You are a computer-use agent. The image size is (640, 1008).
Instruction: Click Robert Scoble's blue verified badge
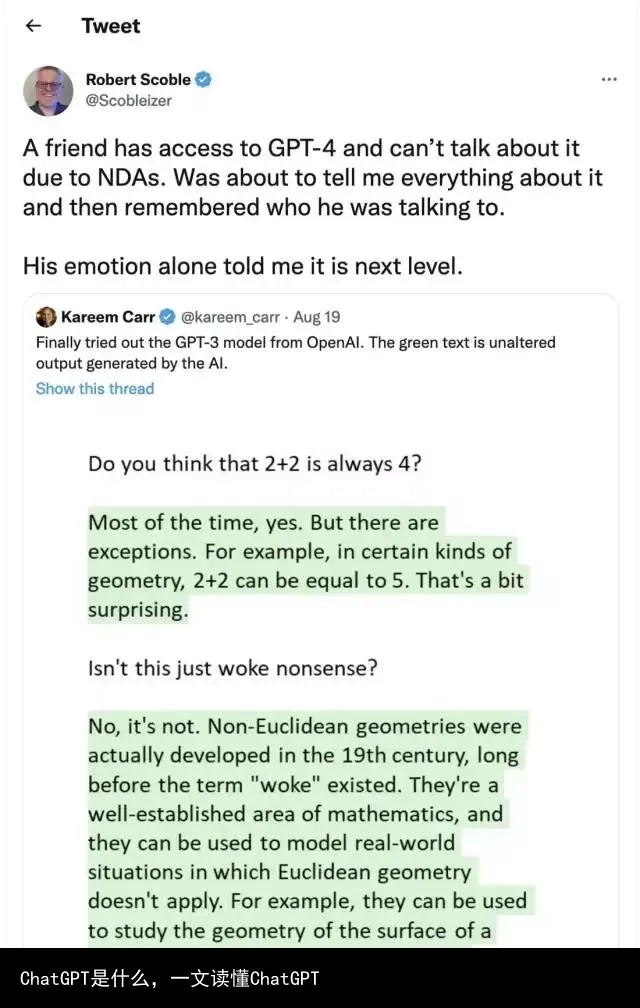coord(203,79)
